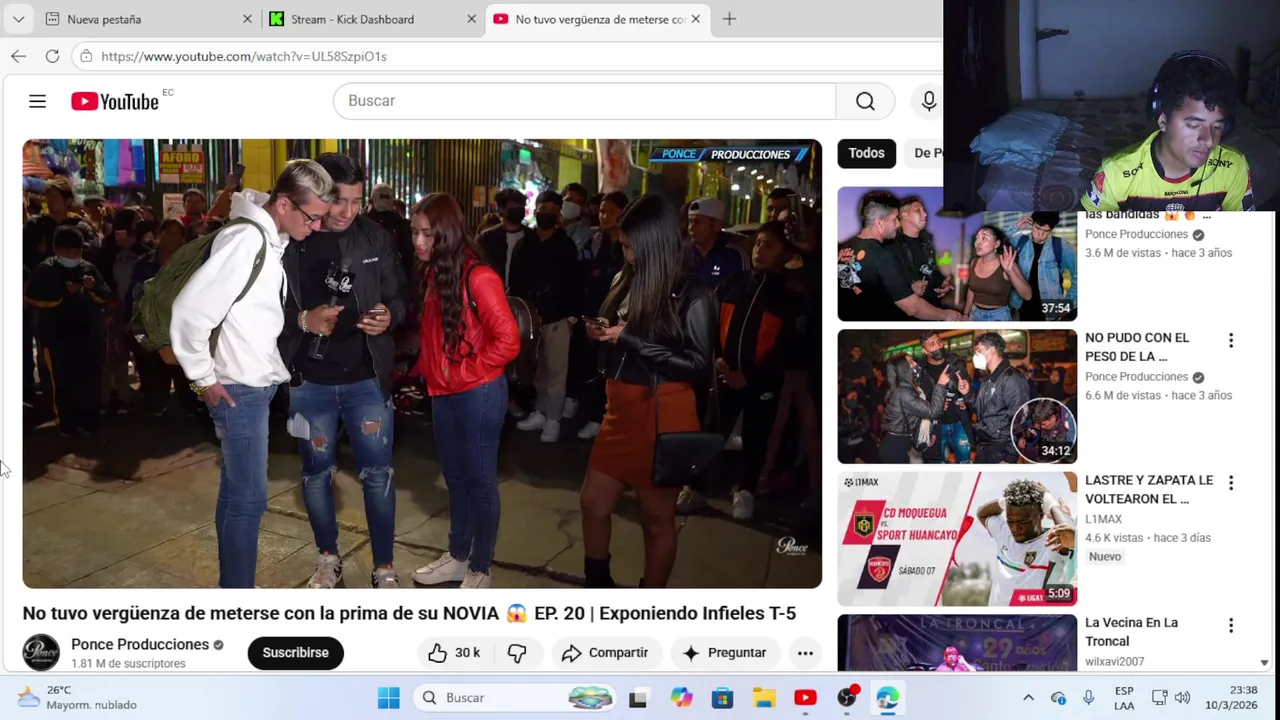View site info icon in address bar
The image size is (1280, 720).
pyautogui.click(x=86, y=56)
